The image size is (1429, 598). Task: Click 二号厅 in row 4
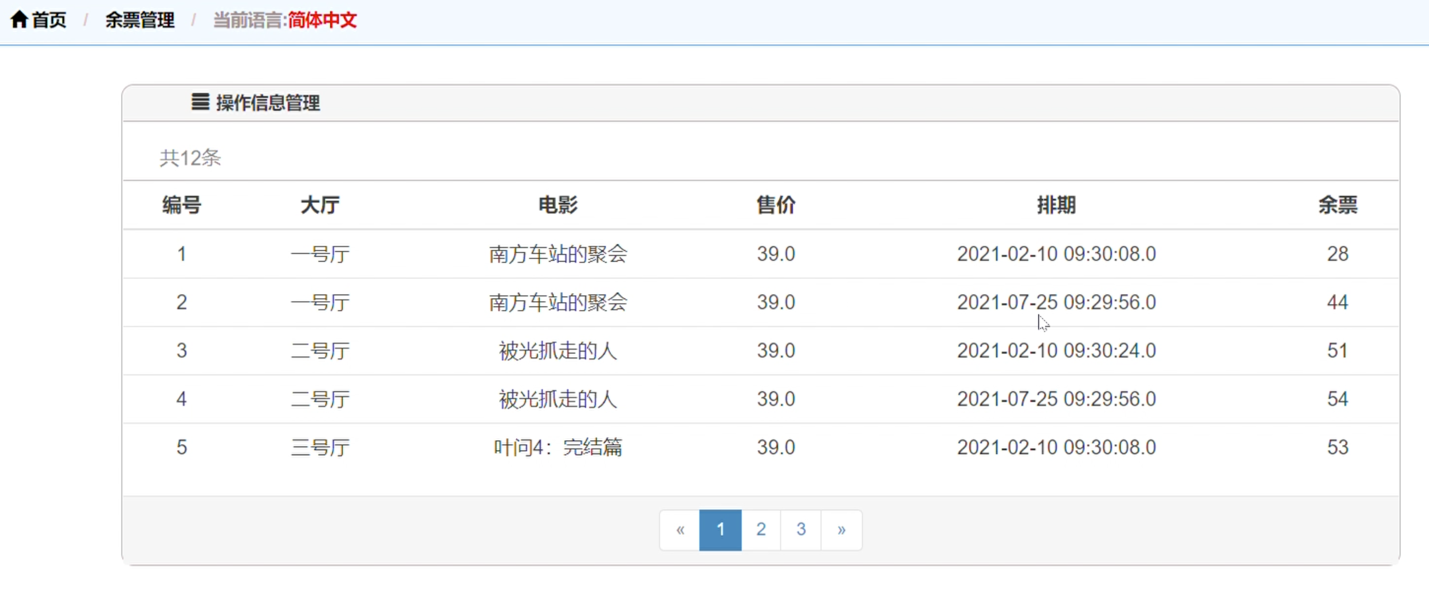coord(320,399)
